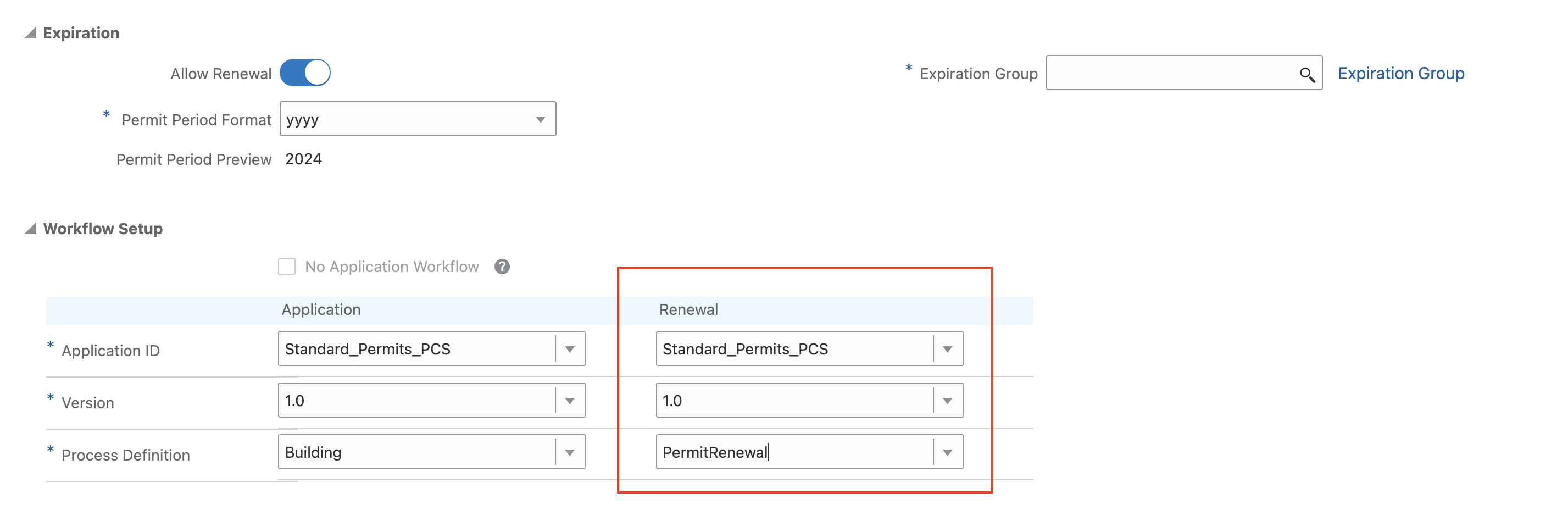Click the Permit Period Preview value 2024
The image size is (1568, 521).
tap(304, 159)
